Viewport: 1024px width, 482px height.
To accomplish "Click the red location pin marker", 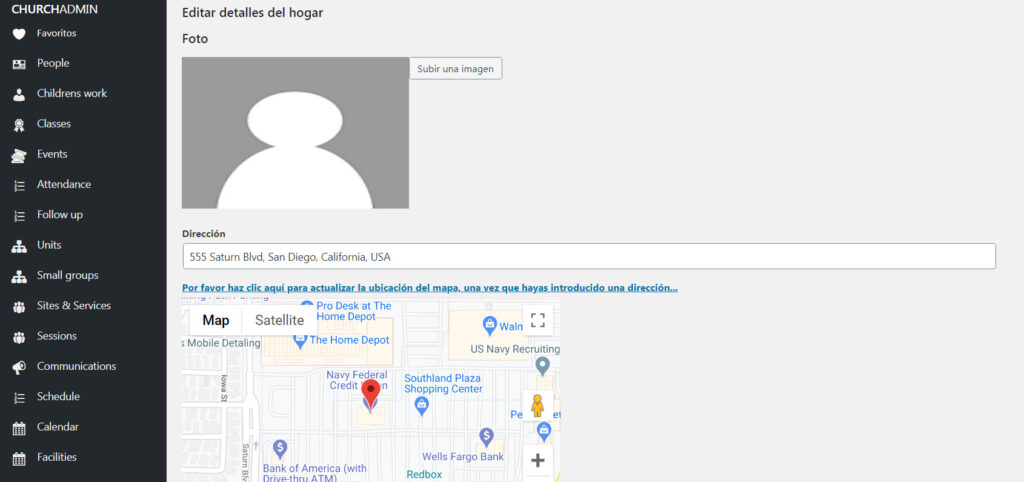I will coord(371,393).
